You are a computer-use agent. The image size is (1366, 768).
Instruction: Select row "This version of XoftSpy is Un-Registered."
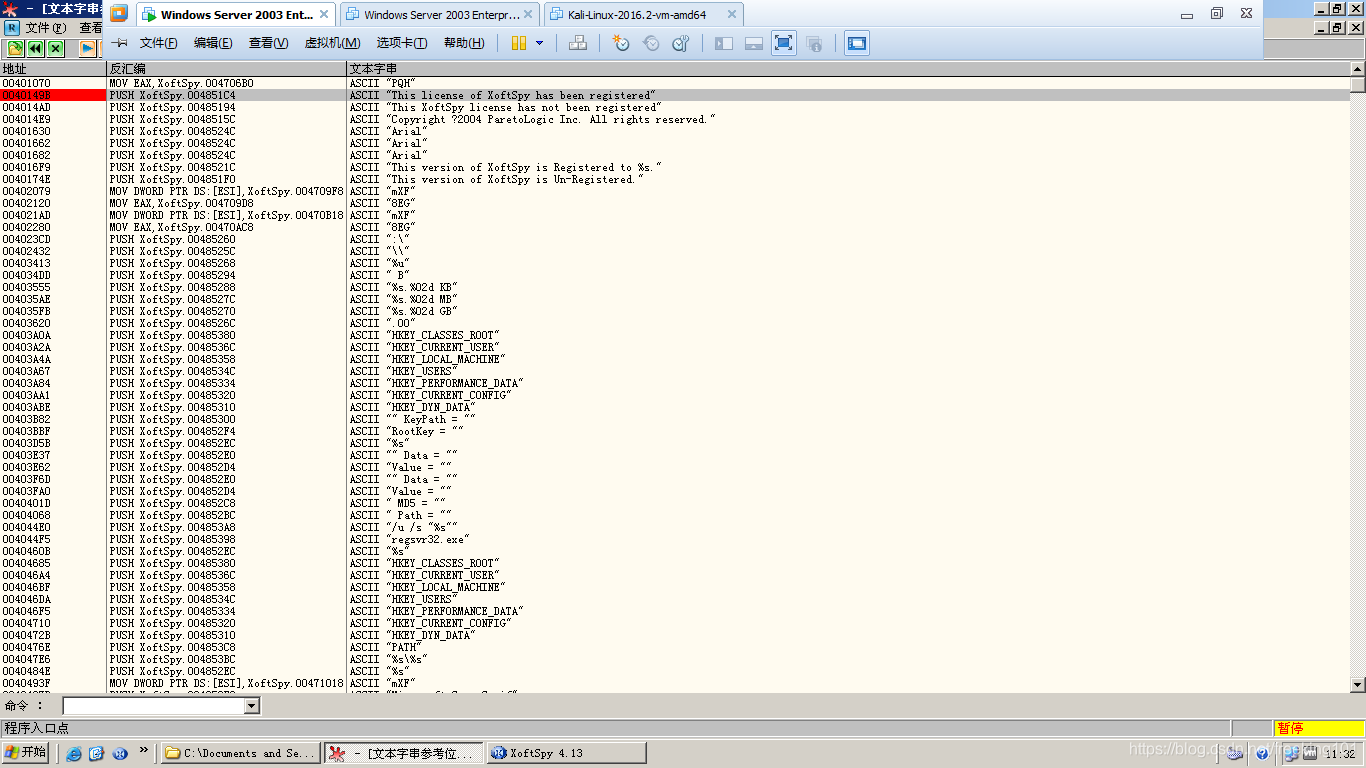click(675, 179)
